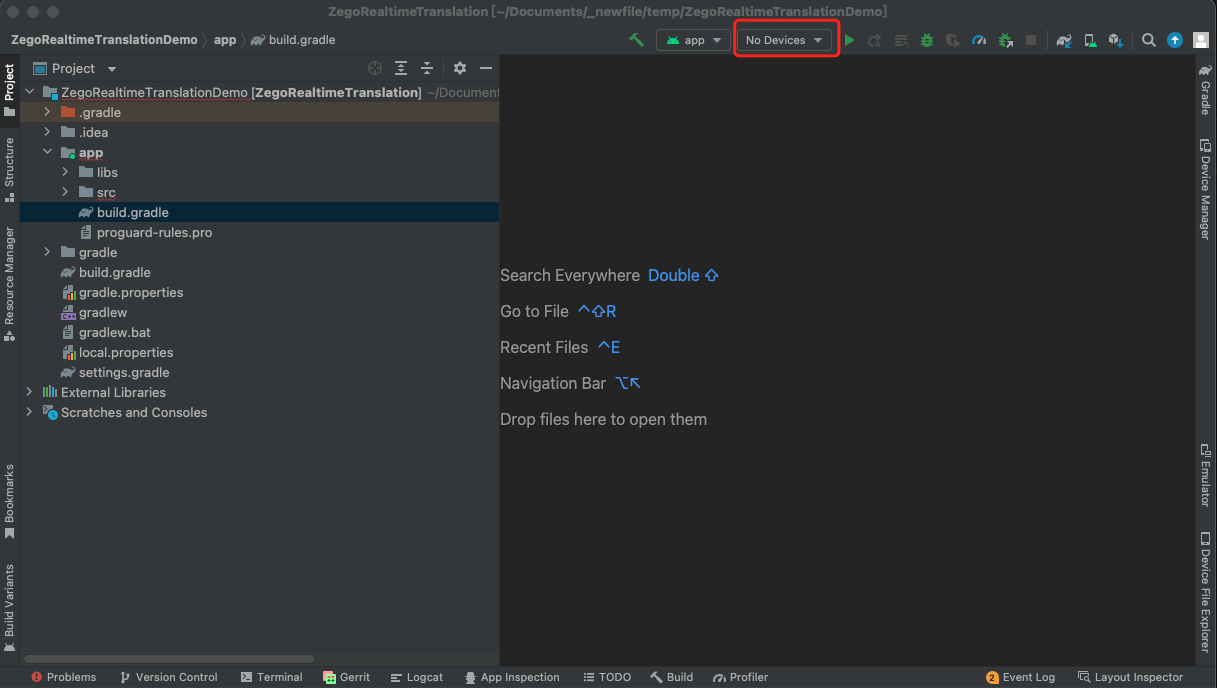Viewport: 1217px width, 688px height.
Task: Click the app breadcrumb in navigation bar
Action: [225, 40]
